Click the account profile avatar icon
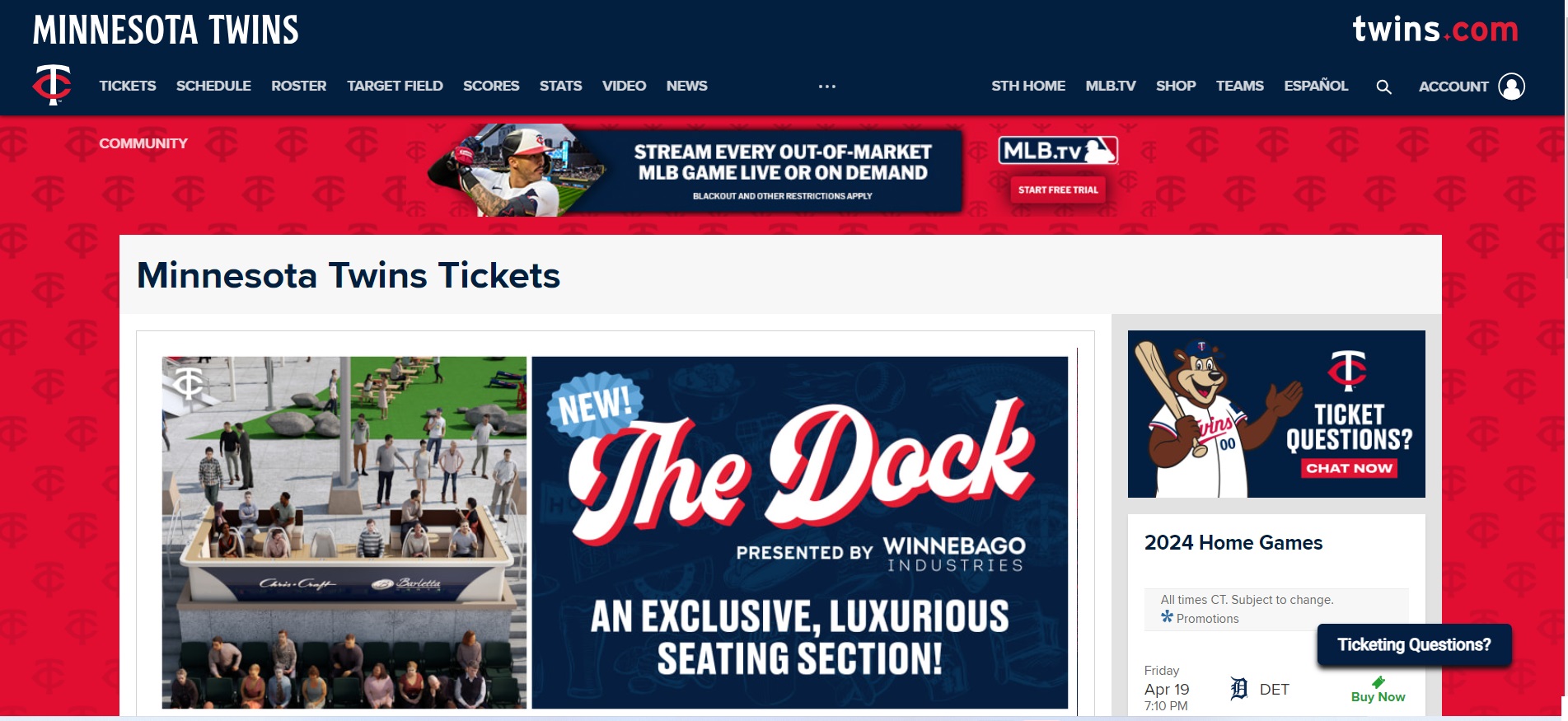Image resolution: width=1568 pixels, height=721 pixels. (x=1511, y=87)
